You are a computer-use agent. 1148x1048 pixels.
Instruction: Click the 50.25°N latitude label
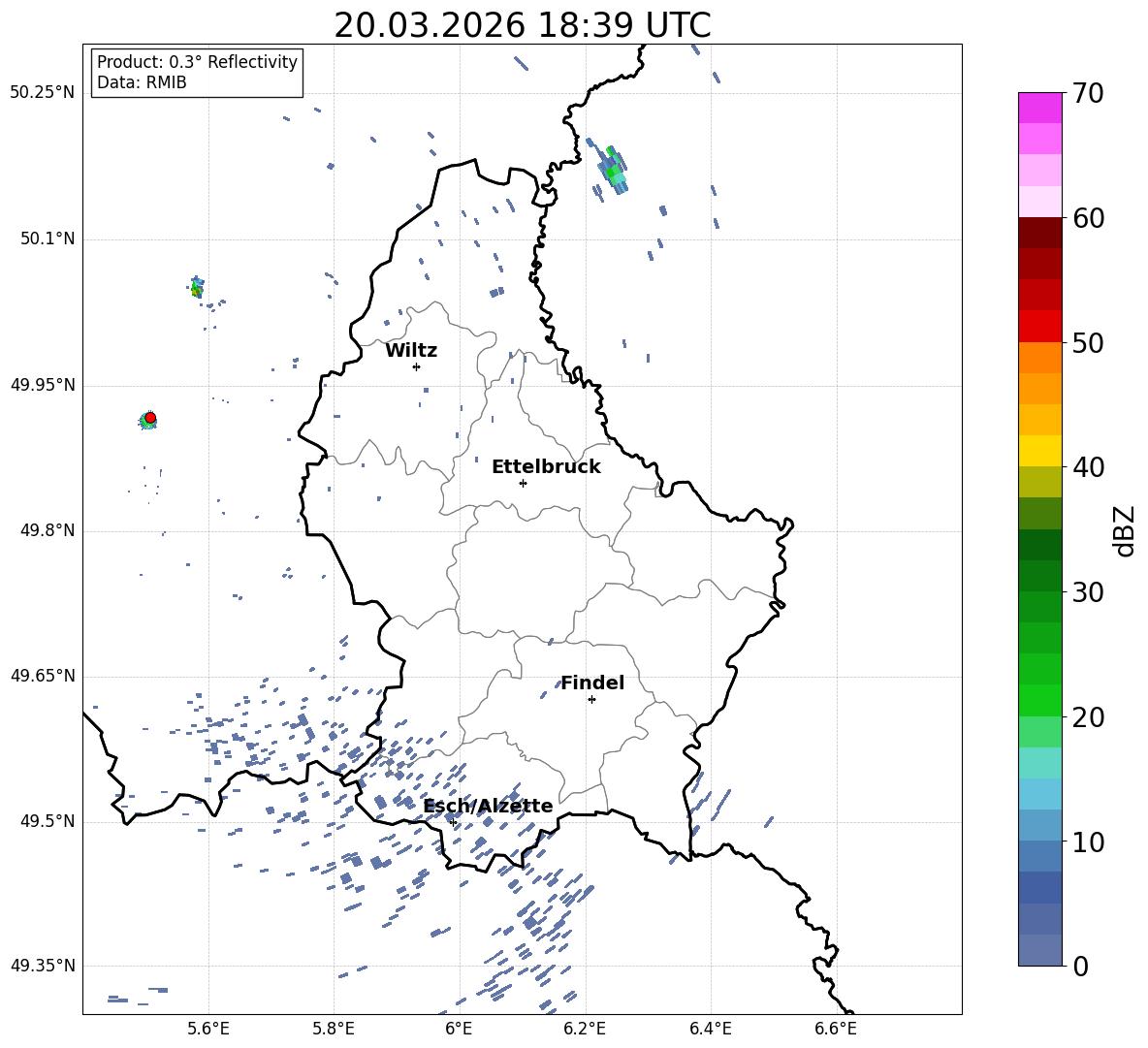tap(43, 93)
